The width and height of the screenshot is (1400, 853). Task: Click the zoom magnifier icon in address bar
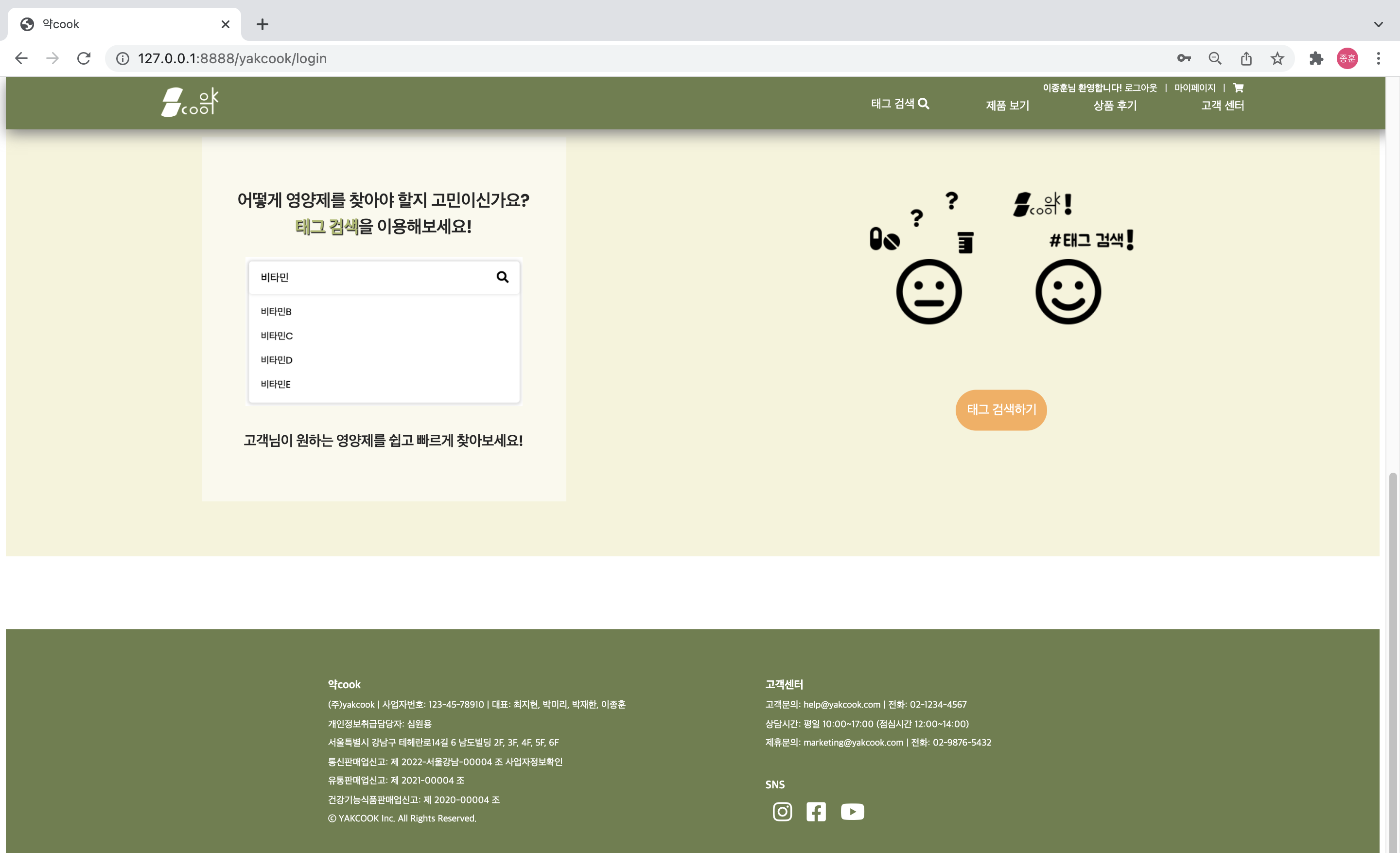tap(1215, 58)
